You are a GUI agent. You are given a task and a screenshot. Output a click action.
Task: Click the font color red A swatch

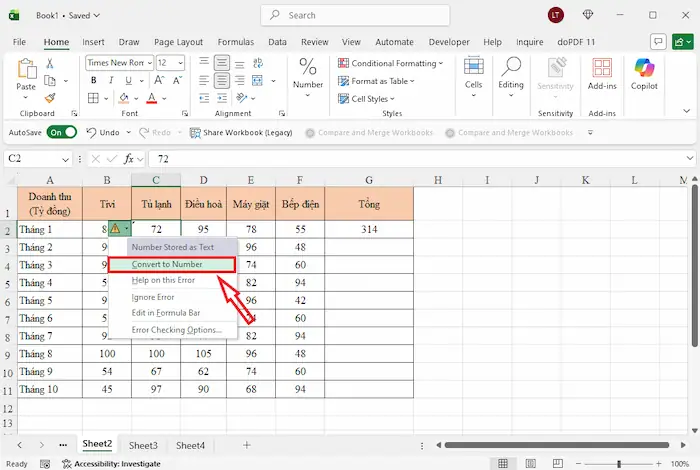pyautogui.click(x=150, y=99)
